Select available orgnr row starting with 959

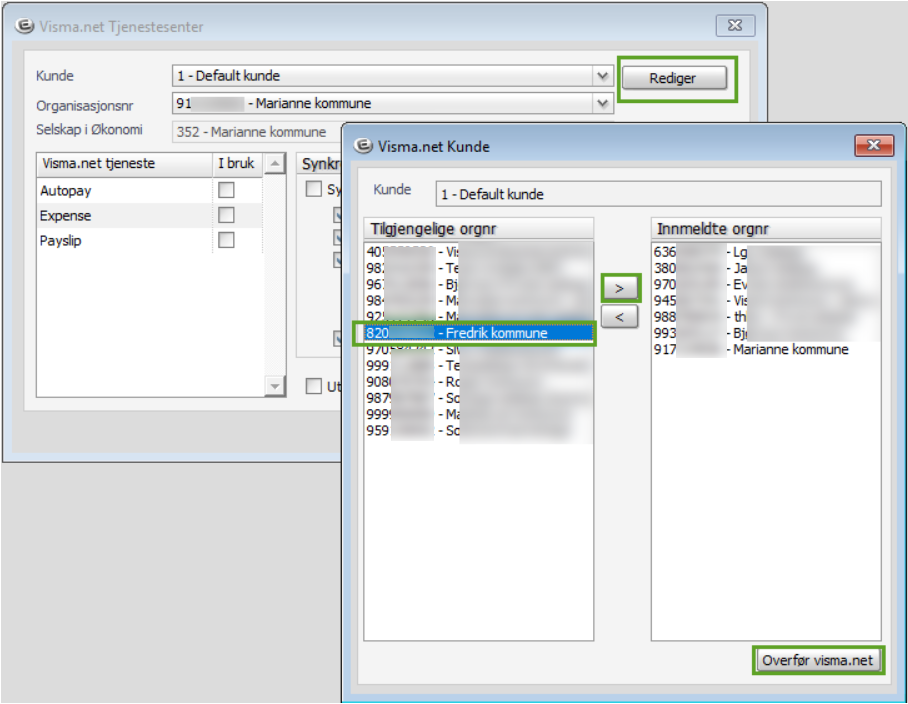[478, 431]
